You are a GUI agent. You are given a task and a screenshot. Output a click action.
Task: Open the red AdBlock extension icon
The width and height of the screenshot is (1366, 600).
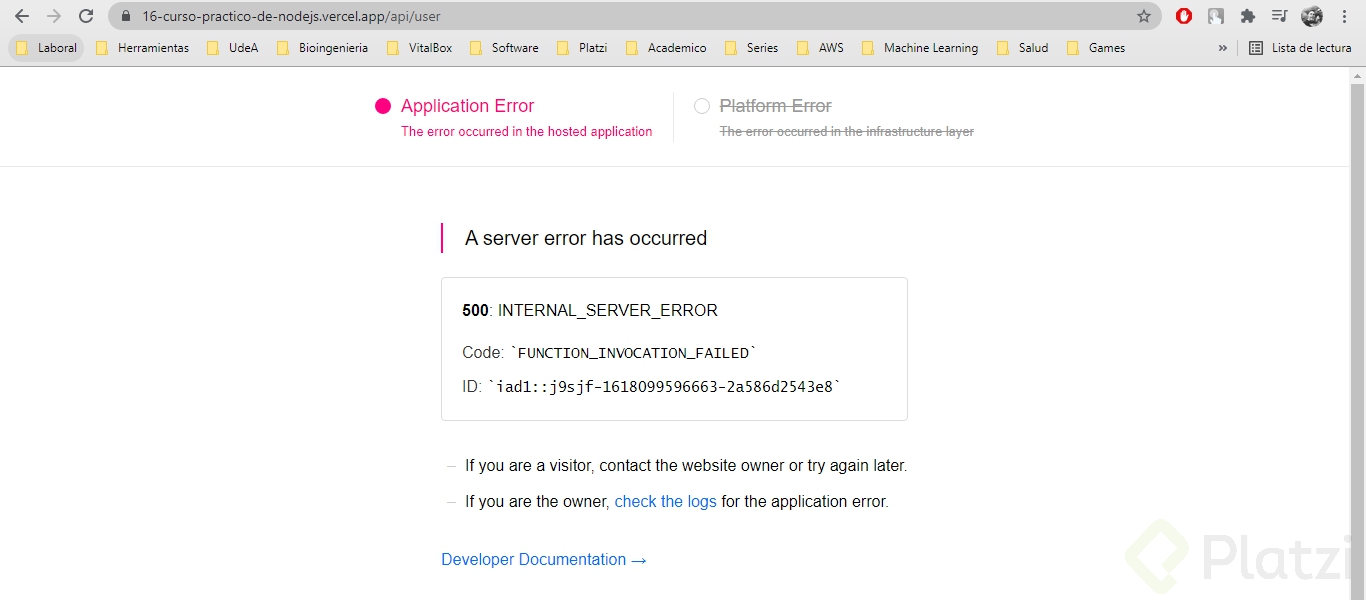[x=1184, y=16]
